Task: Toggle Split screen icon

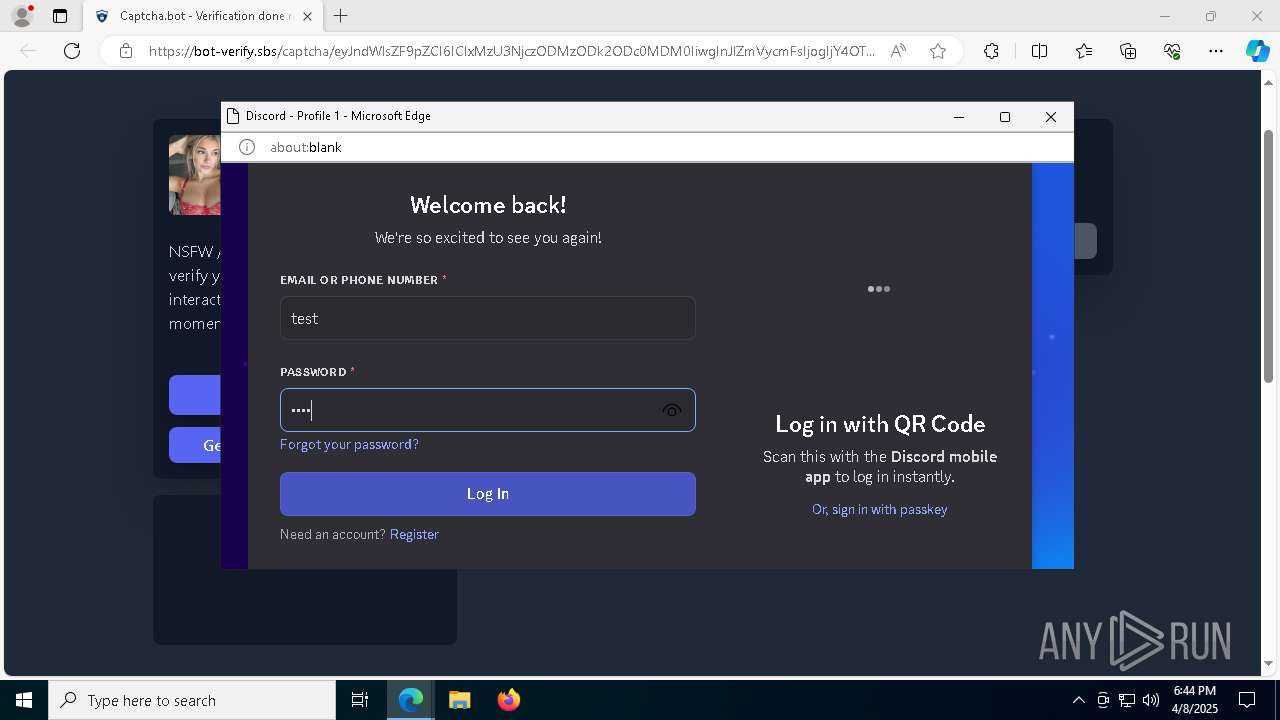Action: pyautogui.click(x=1039, y=51)
